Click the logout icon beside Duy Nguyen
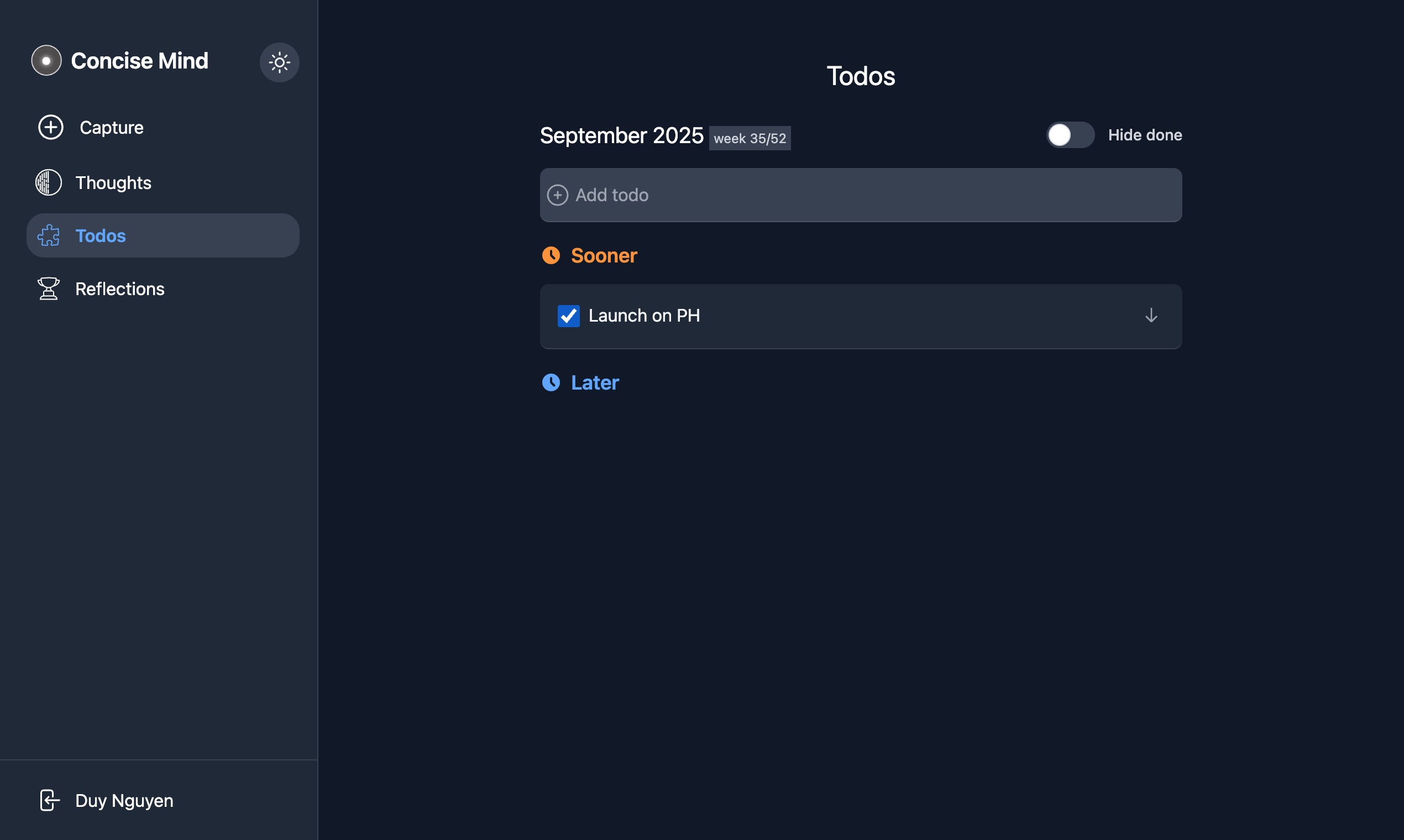This screenshot has width=1404, height=840. point(49,800)
